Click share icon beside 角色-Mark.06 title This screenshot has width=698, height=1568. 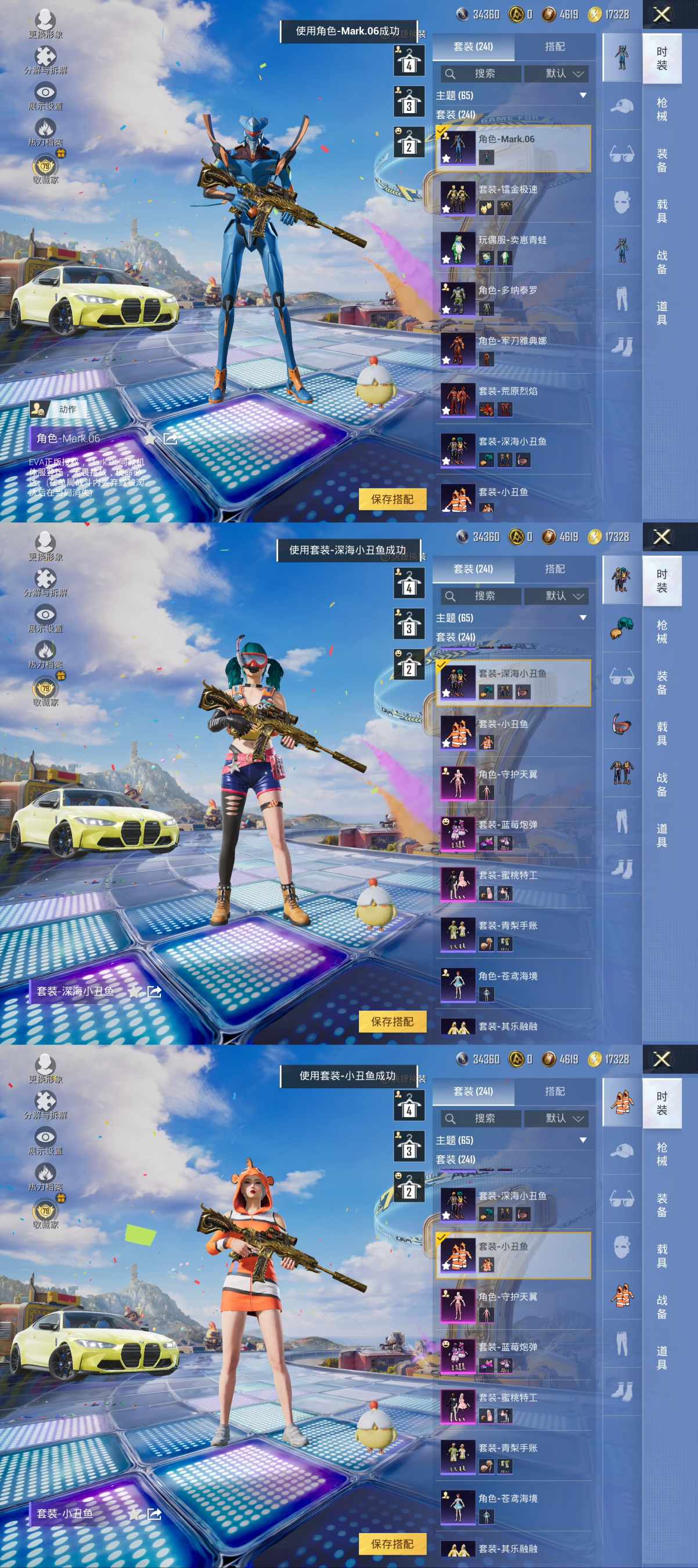click(171, 438)
